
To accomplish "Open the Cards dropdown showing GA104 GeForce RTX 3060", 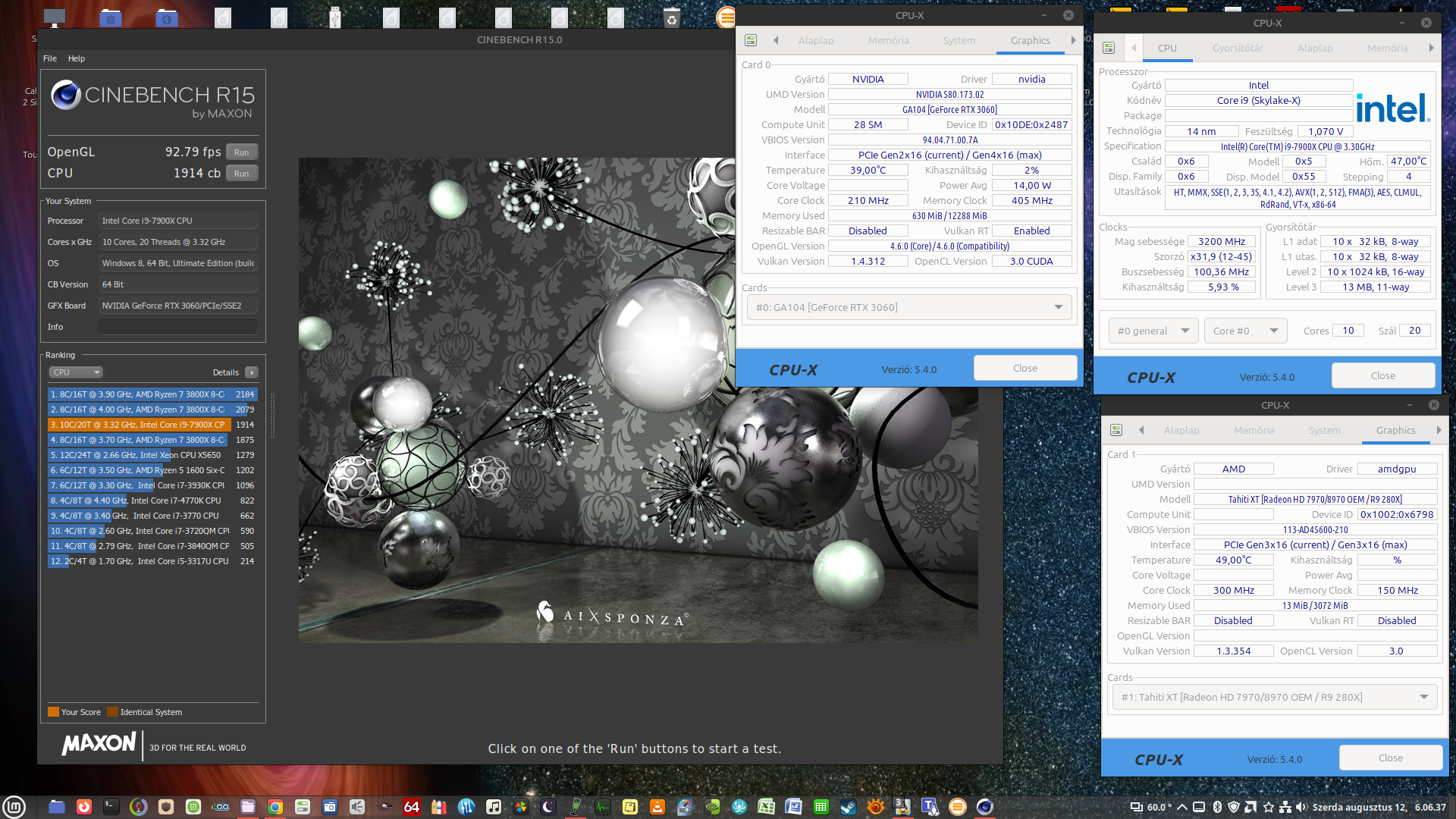I will [x=909, y=307].
